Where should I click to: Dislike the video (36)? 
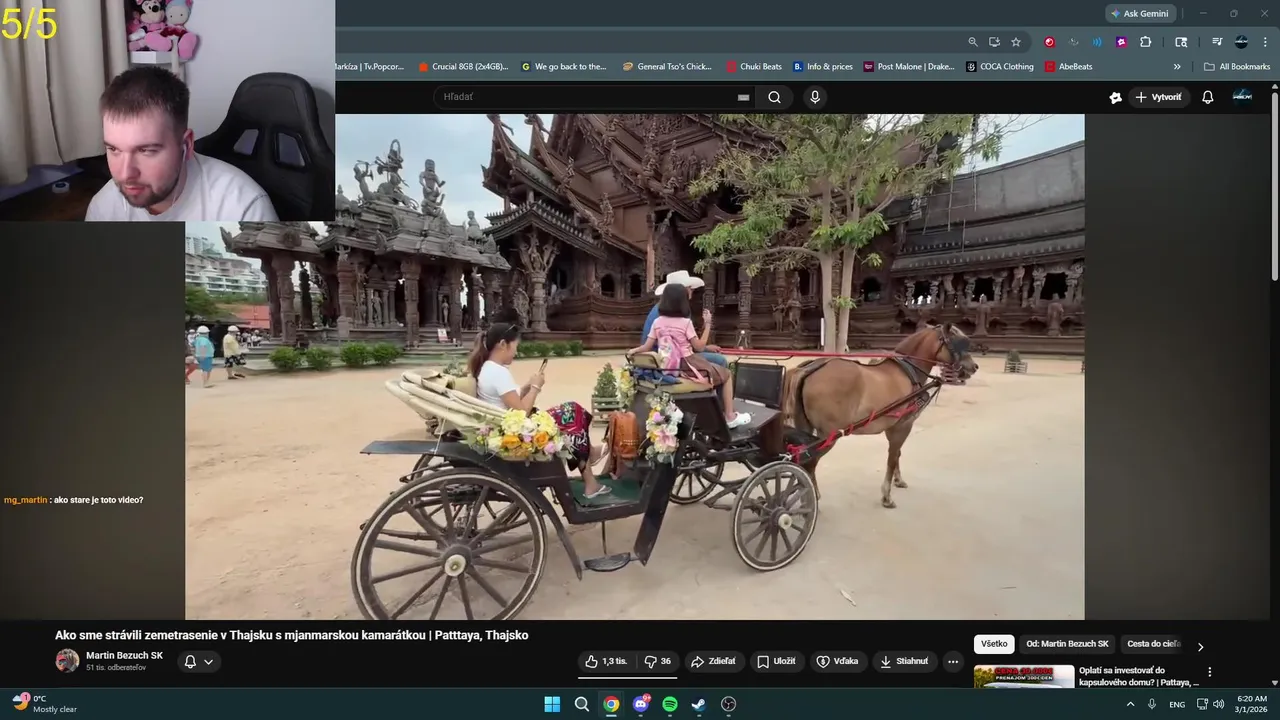click(657, 661)
